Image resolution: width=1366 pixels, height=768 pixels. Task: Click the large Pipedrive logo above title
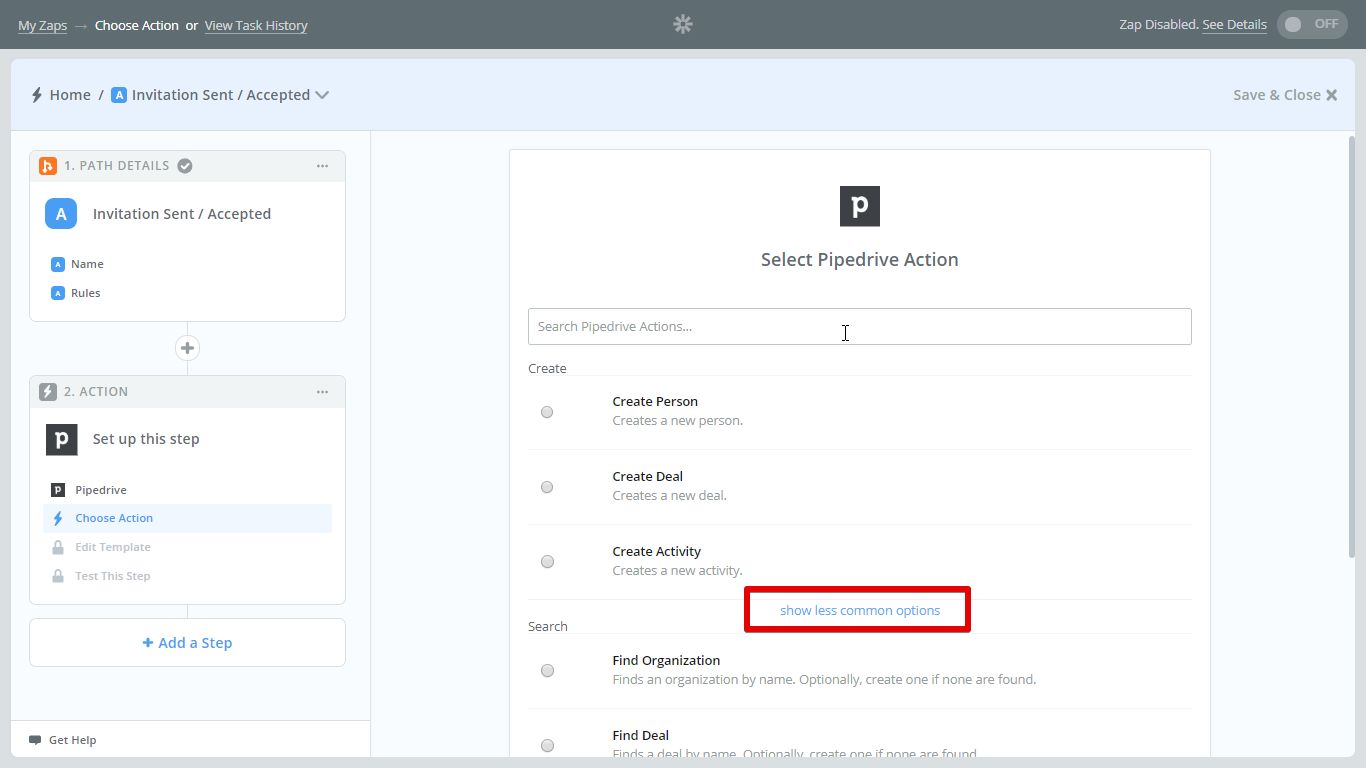coord(860,206)
